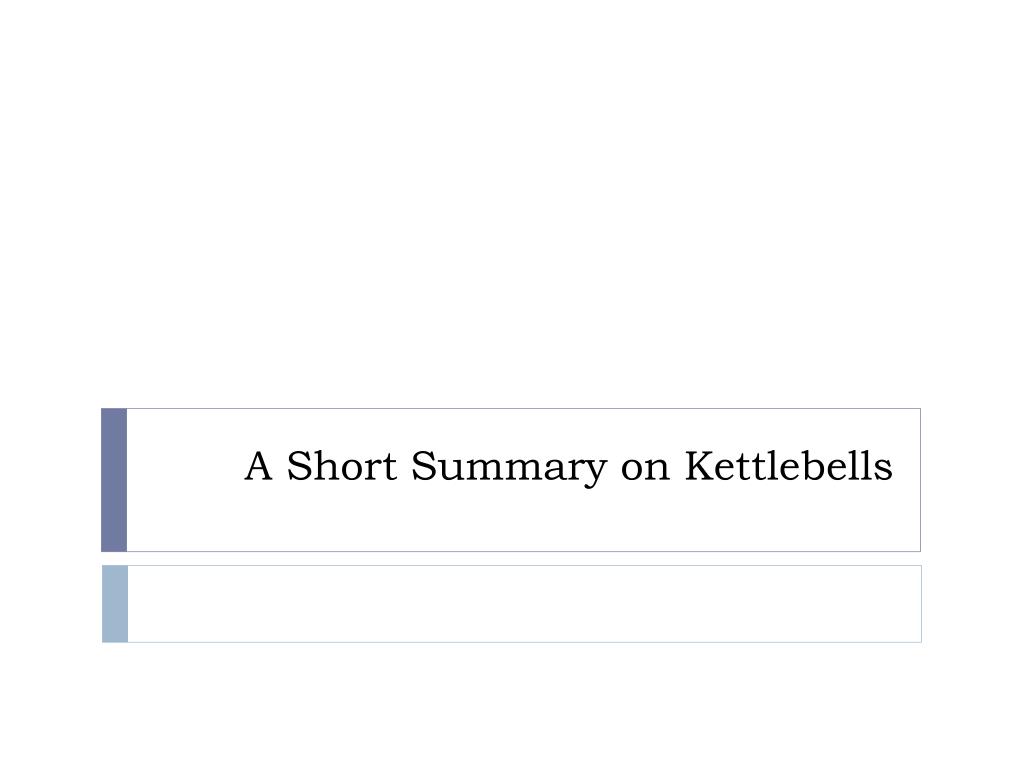This screenshot has height=768, width=1024.
Task: Click the letter "y" ending Summary
Action: point(592,473)
